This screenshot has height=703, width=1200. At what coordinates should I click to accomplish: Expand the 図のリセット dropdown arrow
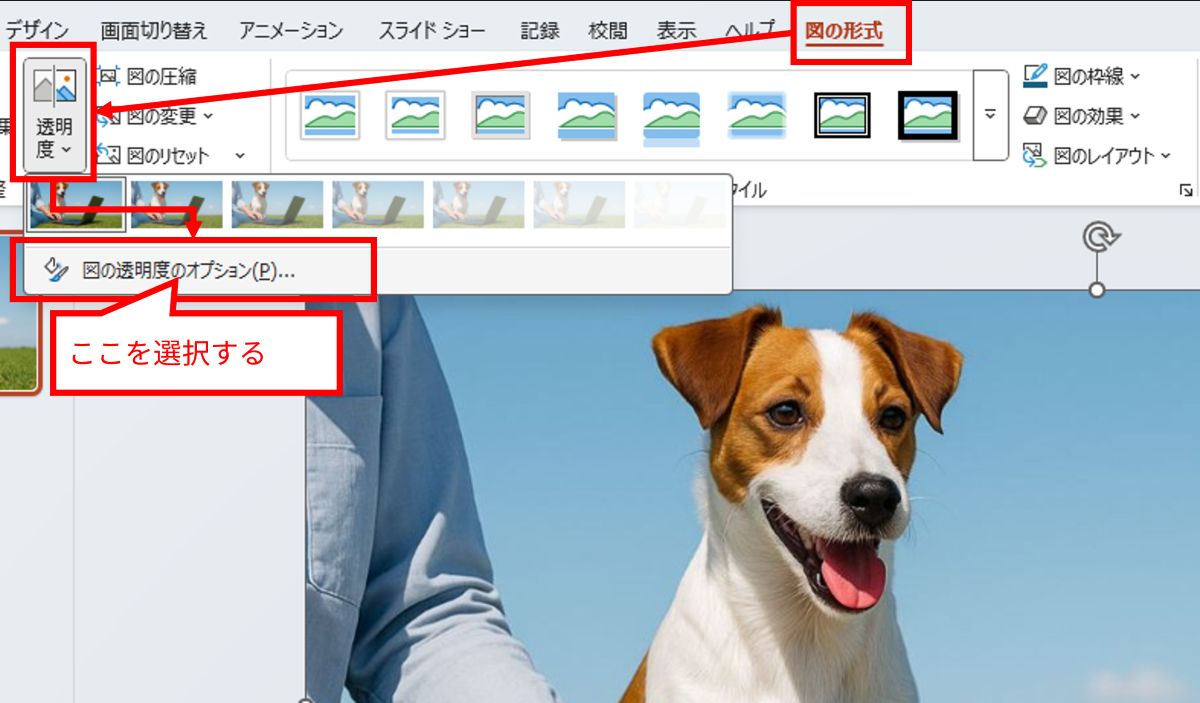[240, 156]
